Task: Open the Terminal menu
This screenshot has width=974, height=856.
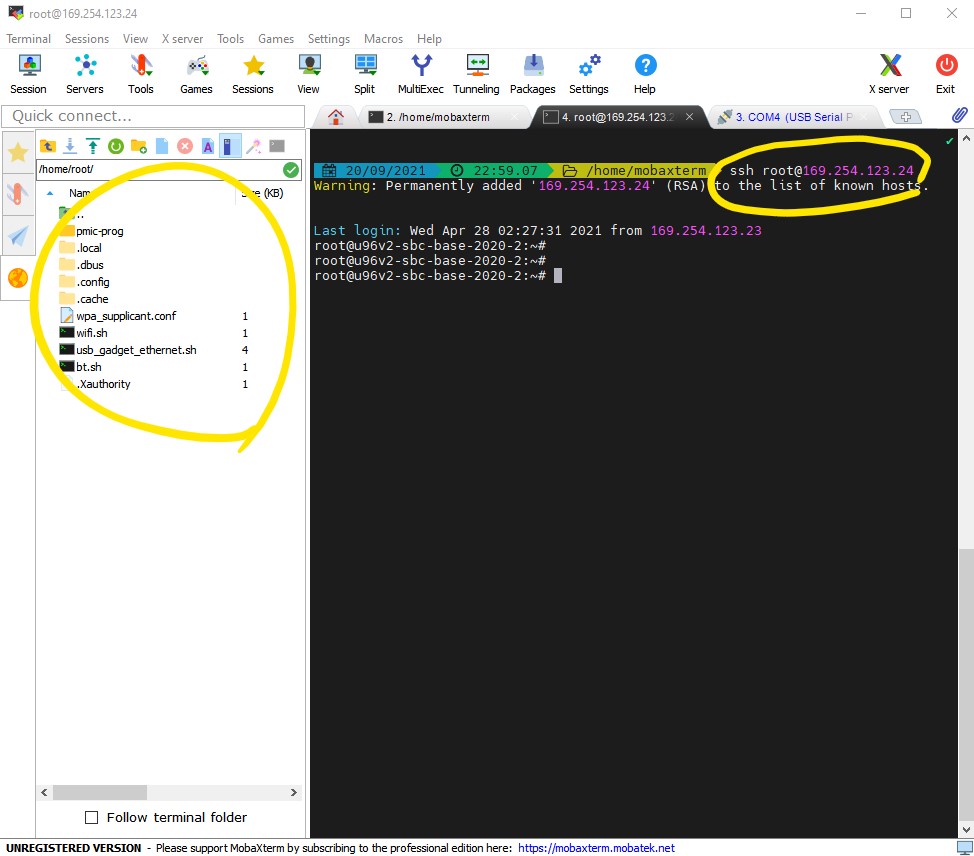Action: pos(29,39)
